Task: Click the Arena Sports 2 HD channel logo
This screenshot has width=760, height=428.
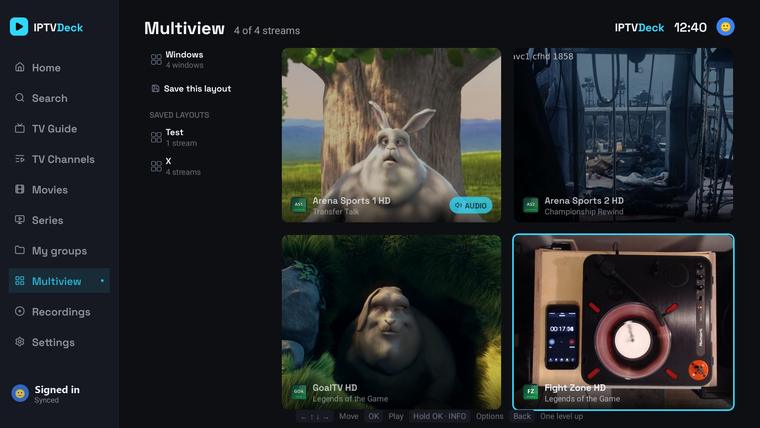Action: 531,205
